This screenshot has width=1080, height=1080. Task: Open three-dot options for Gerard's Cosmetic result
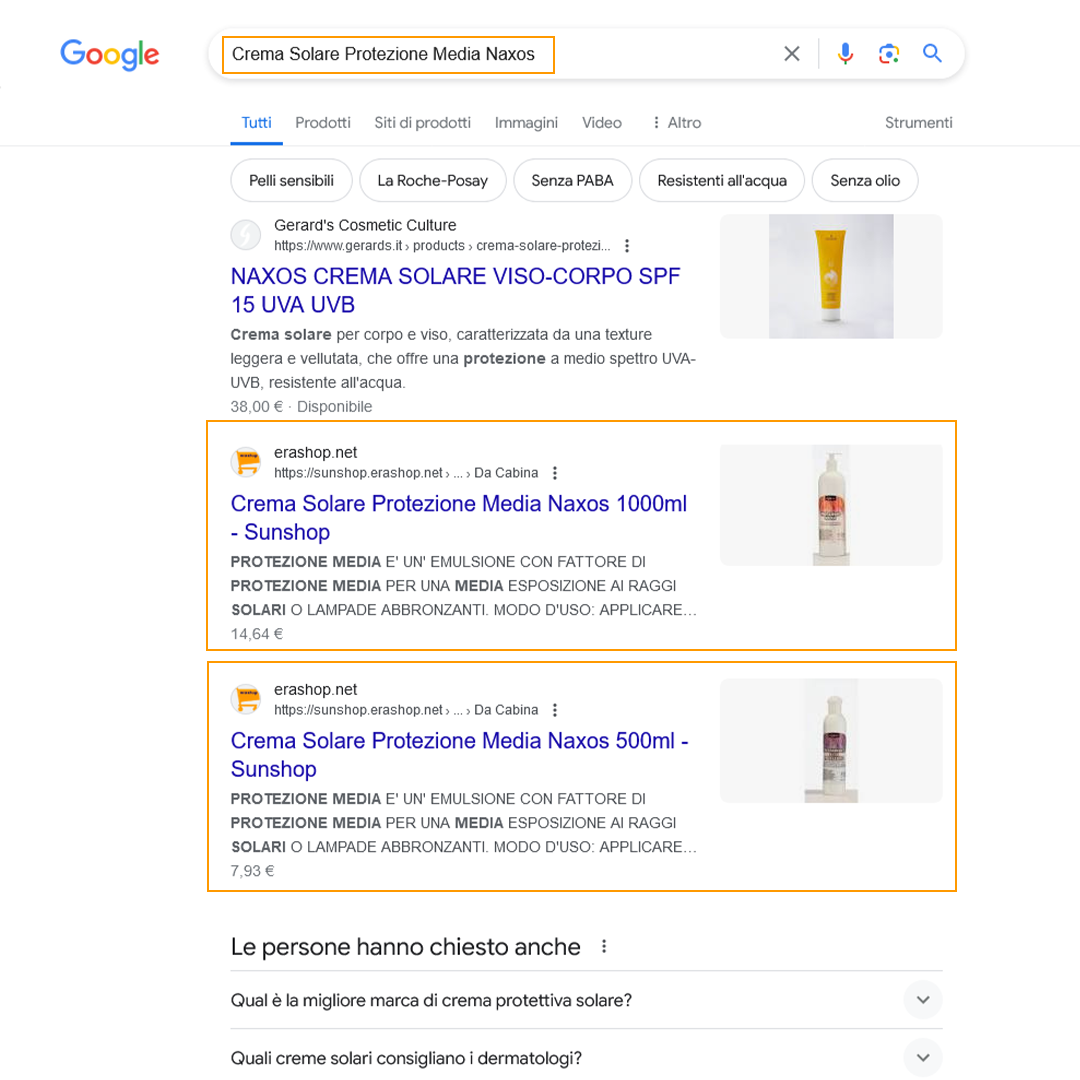[x=627, y=246]
